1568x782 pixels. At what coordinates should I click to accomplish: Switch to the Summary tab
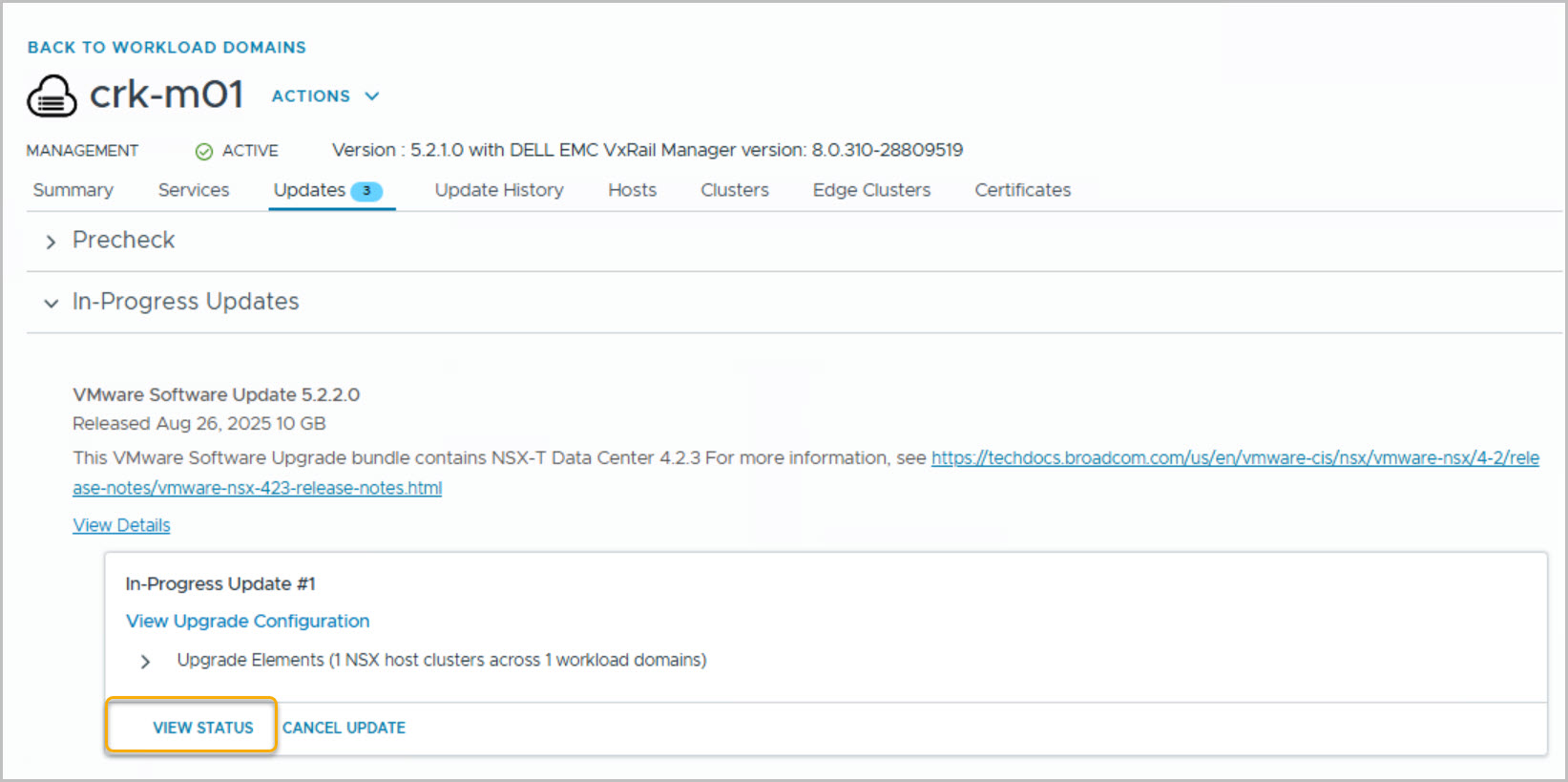coord(73,190)
